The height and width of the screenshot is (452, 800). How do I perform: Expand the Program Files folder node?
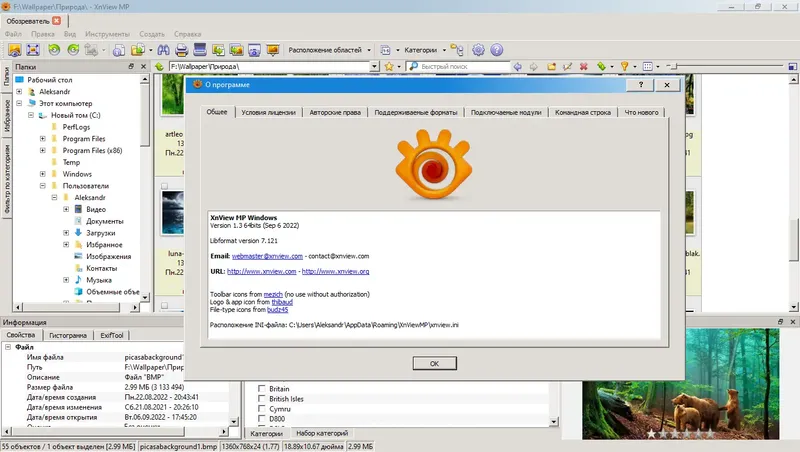(x=43, y=139)
